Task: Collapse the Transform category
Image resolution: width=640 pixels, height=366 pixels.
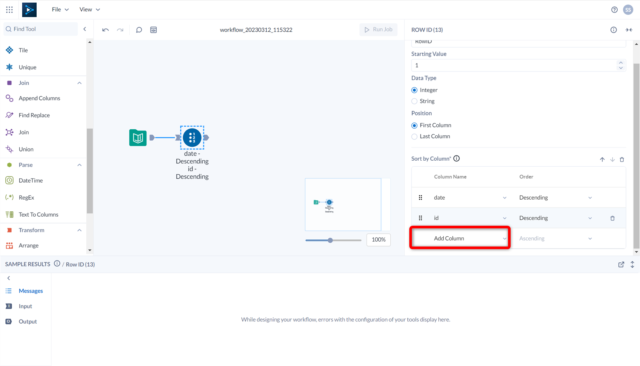Action: coord(79,230)
